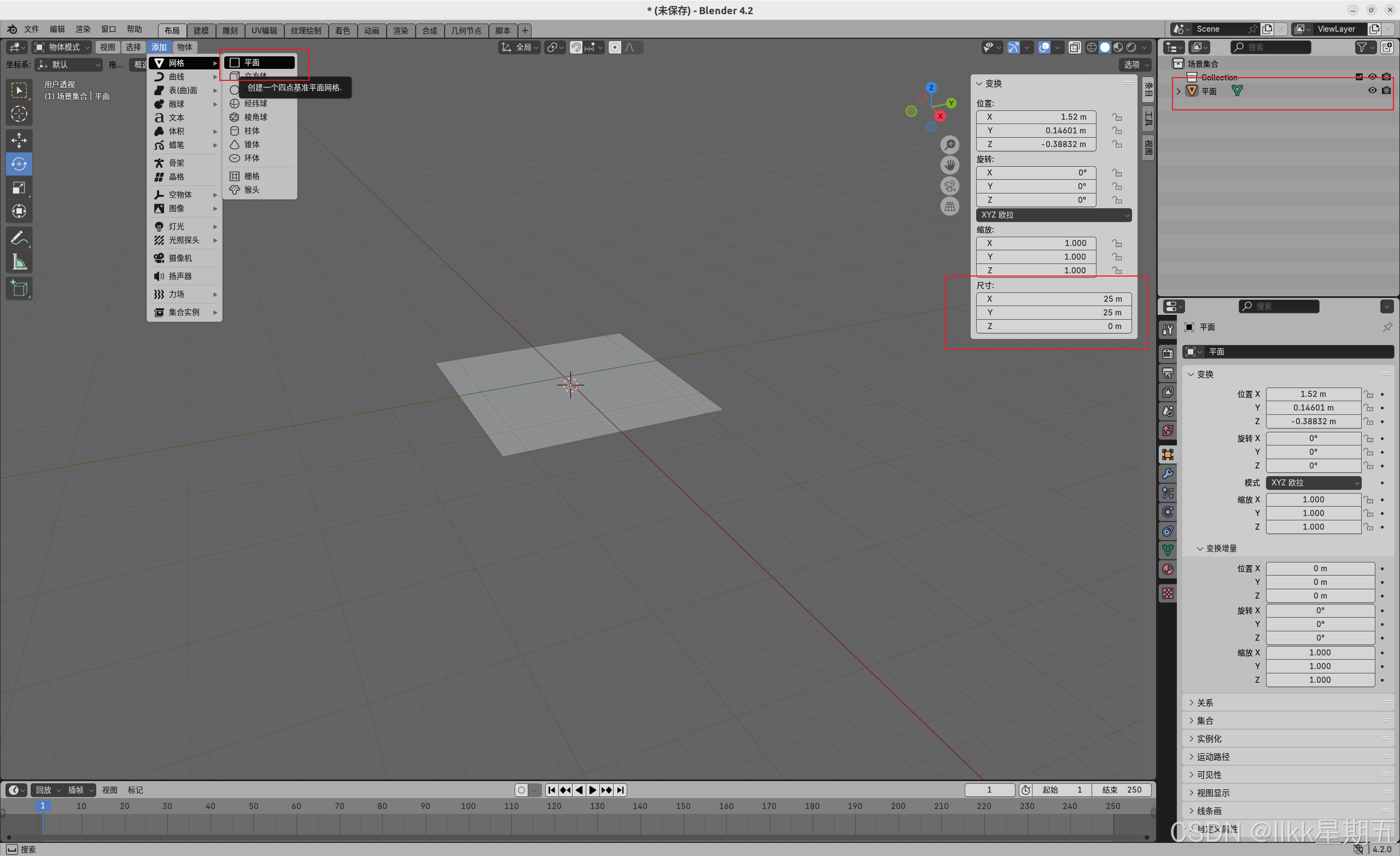Select the Scale tool in the toolbar
The height and width of the screenshot is (856, 1400).
point(19,187)
